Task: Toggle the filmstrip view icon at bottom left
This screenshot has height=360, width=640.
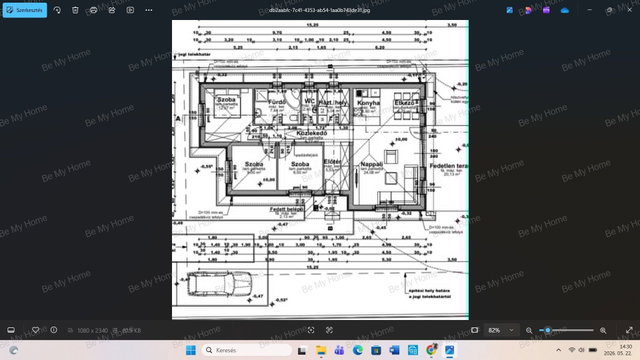Action: (11, 330)
